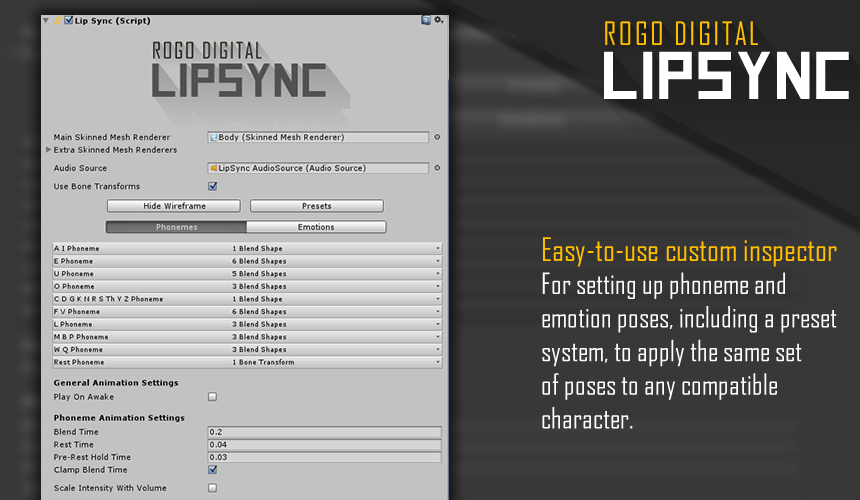
Task: Expand the W Q Phoneme row
Action: click(247, 349)
